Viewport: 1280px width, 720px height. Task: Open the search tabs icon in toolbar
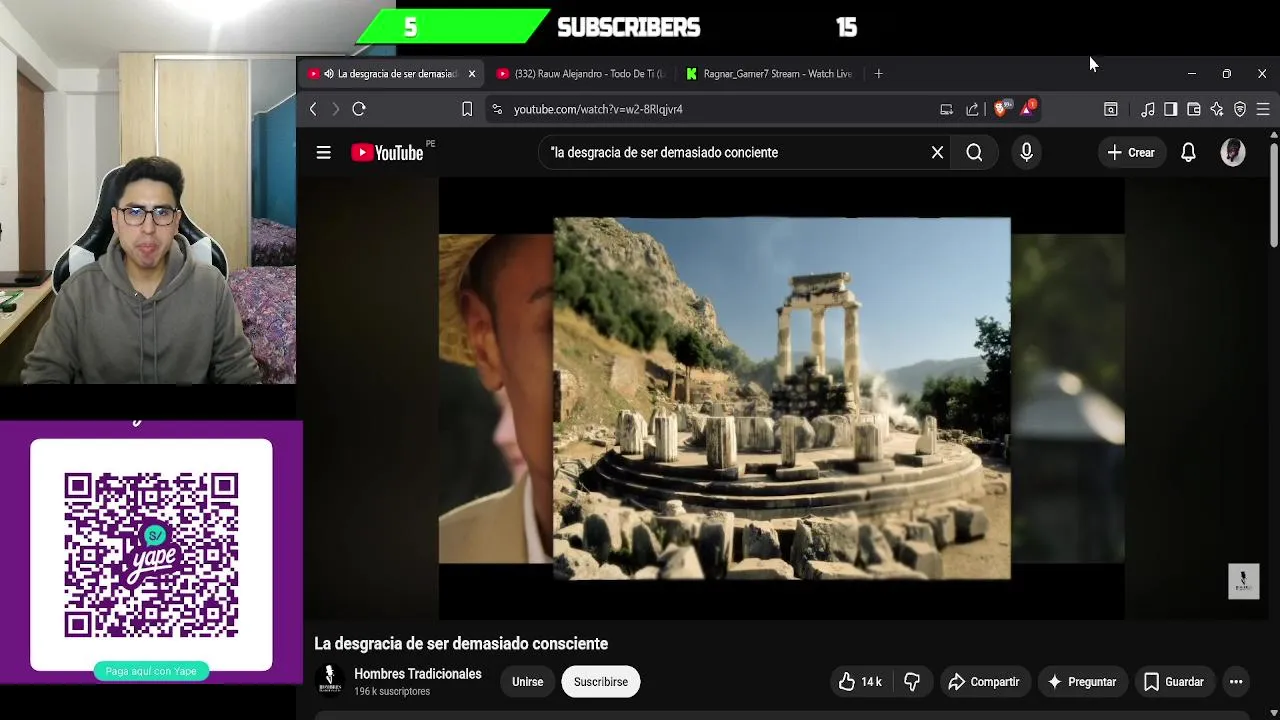(x=1111, y=109)
